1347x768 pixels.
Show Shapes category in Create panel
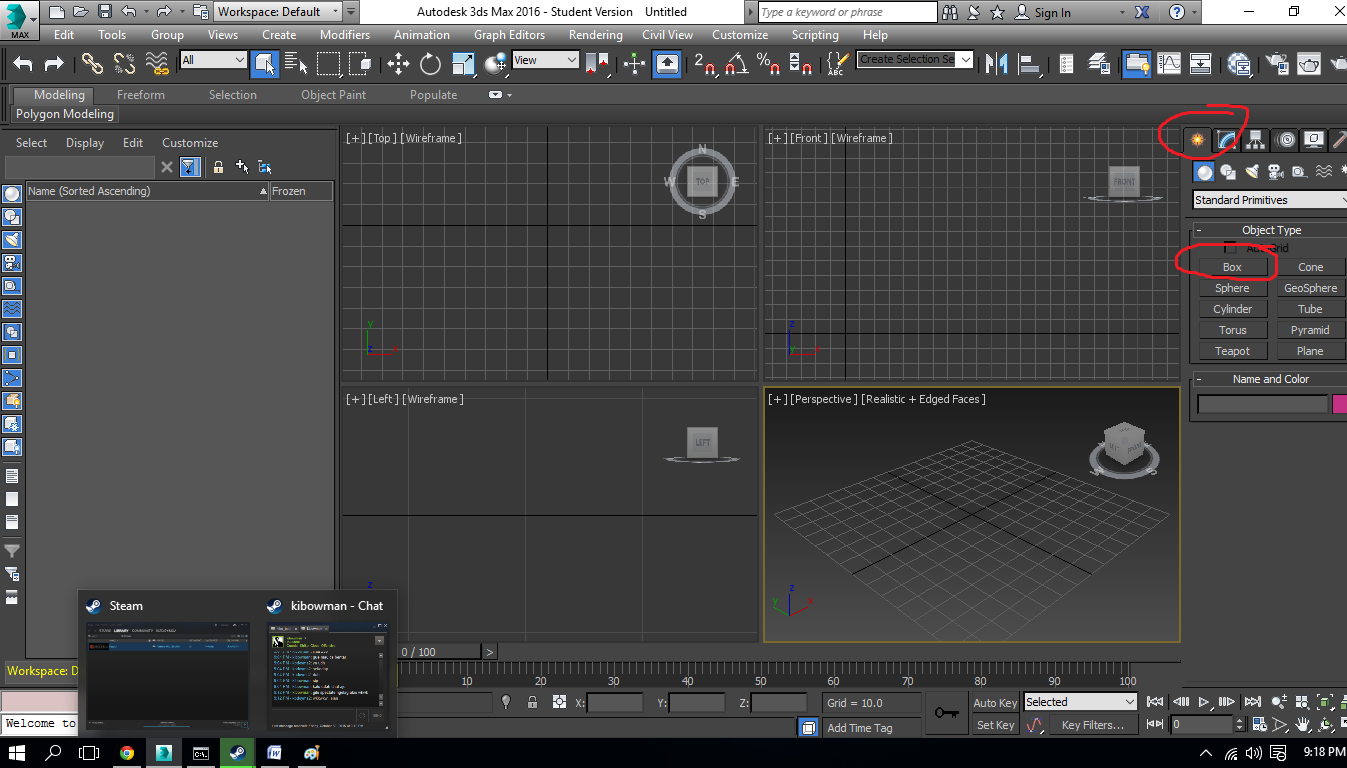tap(1228, 172)
